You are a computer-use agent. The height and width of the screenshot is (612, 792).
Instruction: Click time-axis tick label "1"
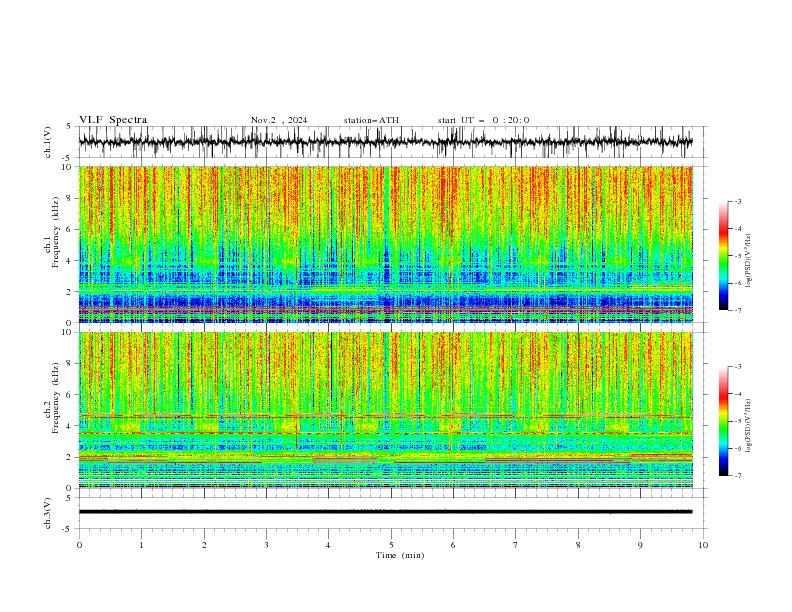[141, 545]
